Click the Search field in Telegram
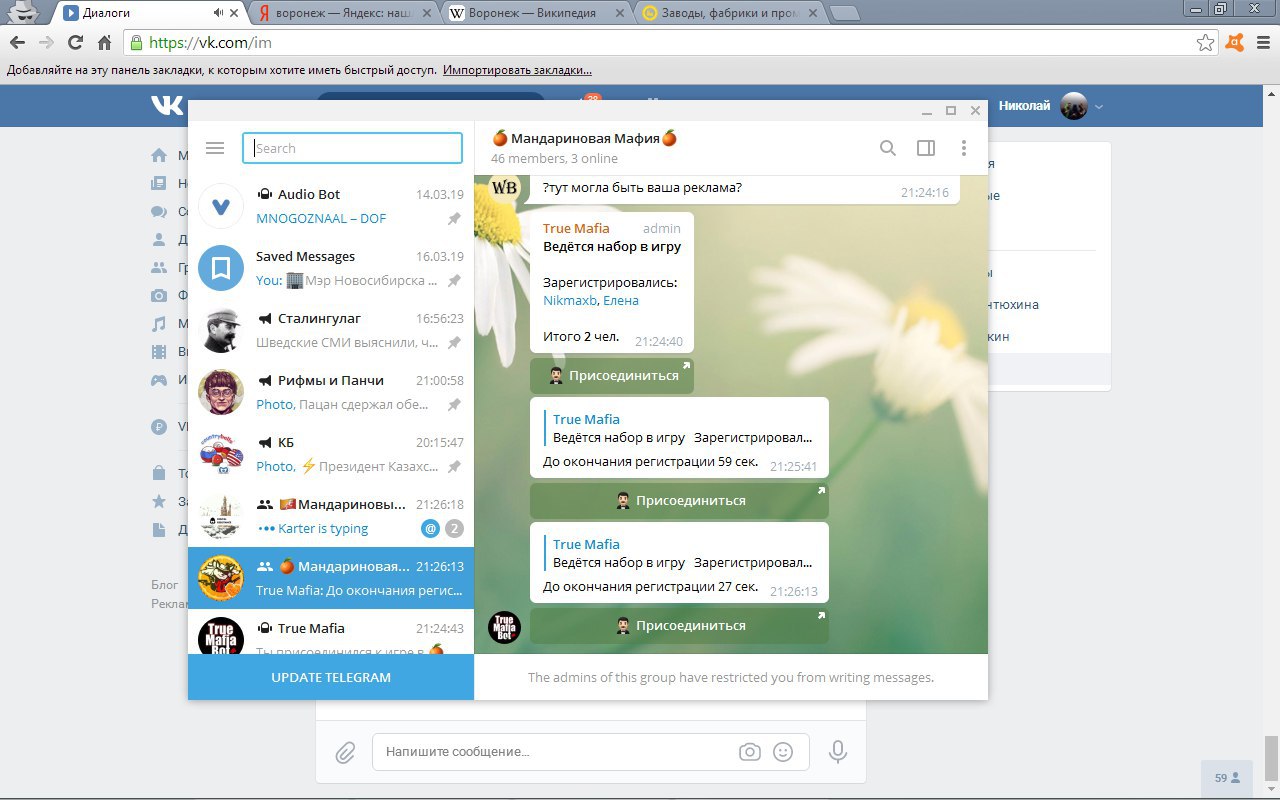This screenshot has height=800, width=1280. tap(353, 148)
